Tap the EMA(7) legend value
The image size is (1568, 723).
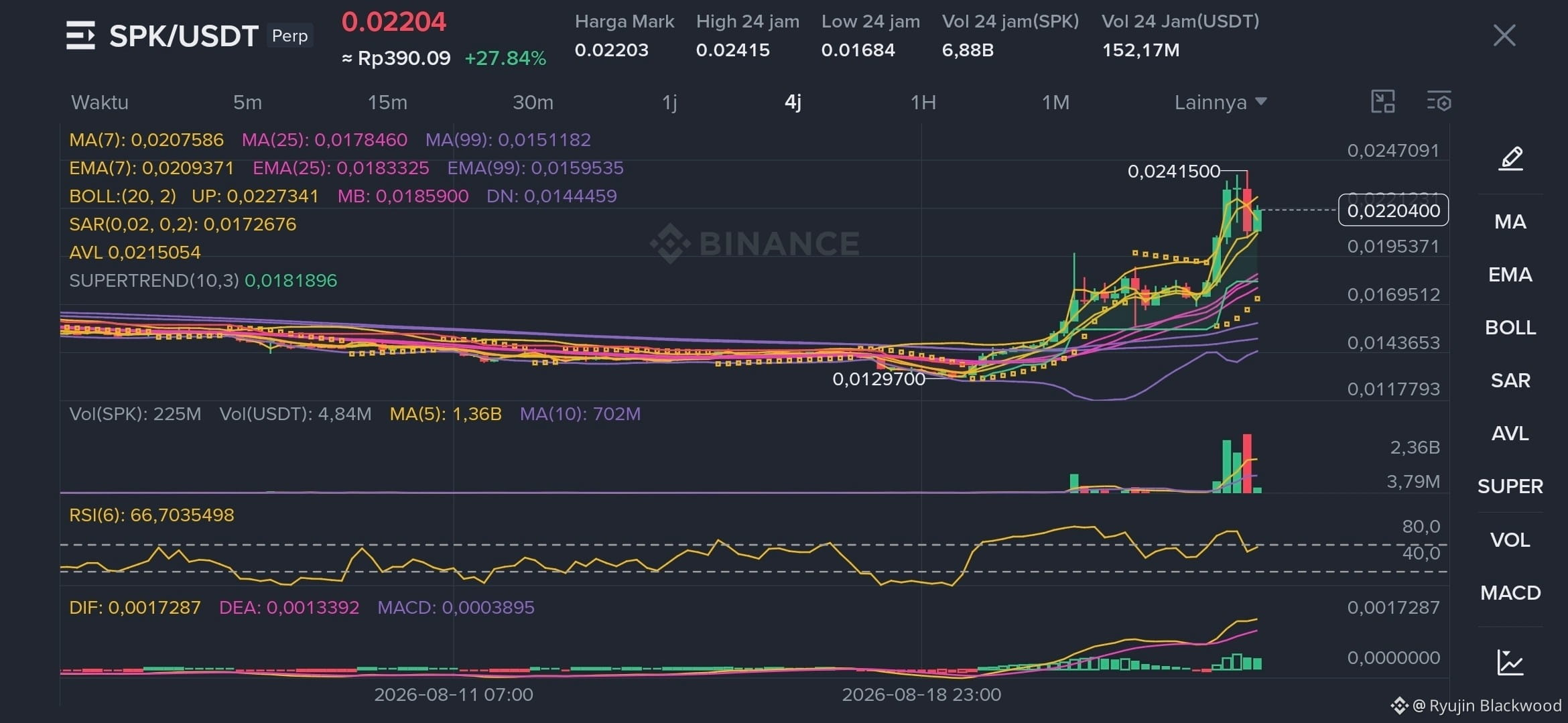click(x=151, y=168)
